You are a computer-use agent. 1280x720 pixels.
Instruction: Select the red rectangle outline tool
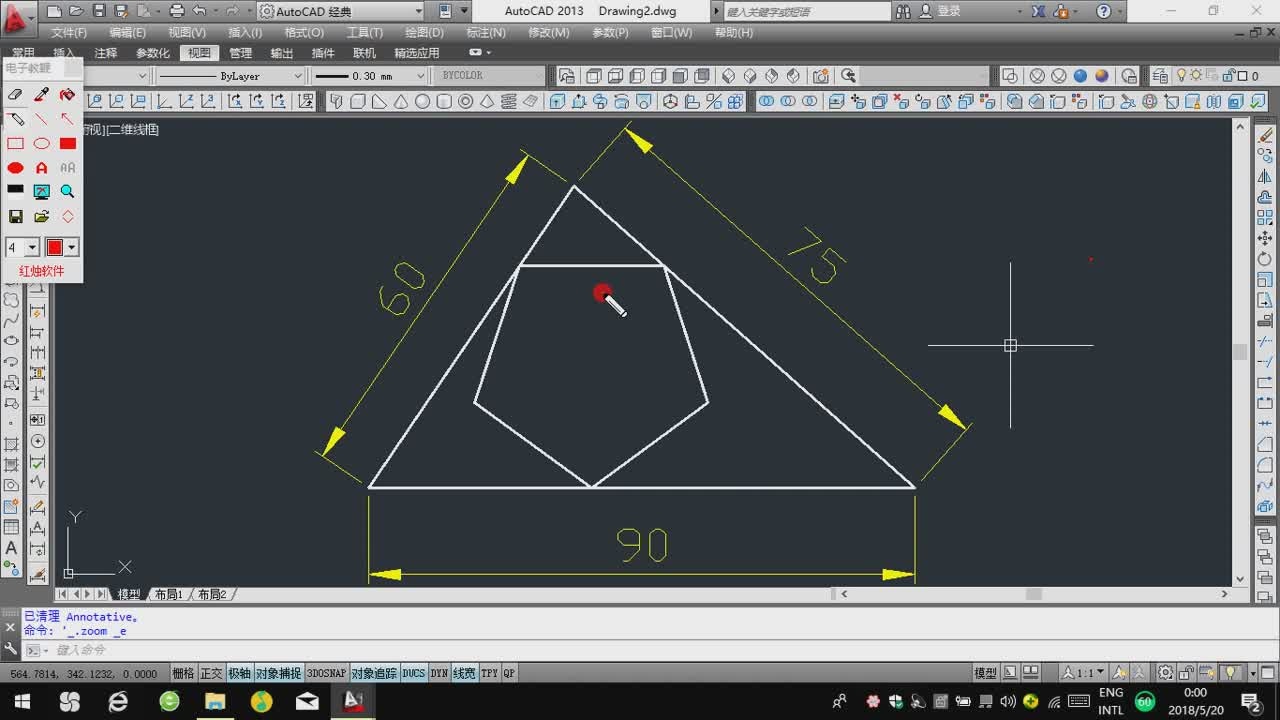click(x=15, y=144)
